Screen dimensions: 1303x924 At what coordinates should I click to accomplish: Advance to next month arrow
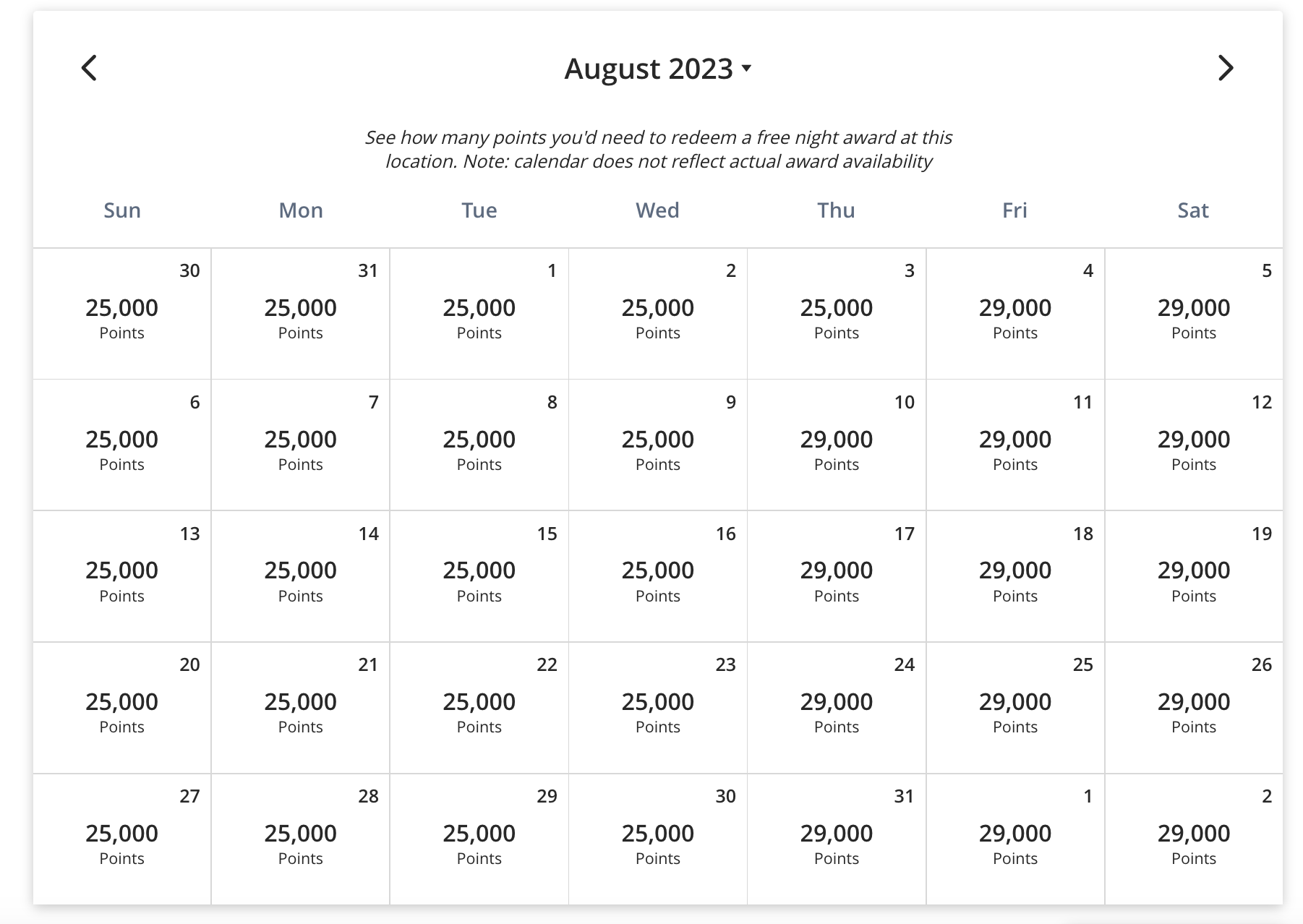1225,69
